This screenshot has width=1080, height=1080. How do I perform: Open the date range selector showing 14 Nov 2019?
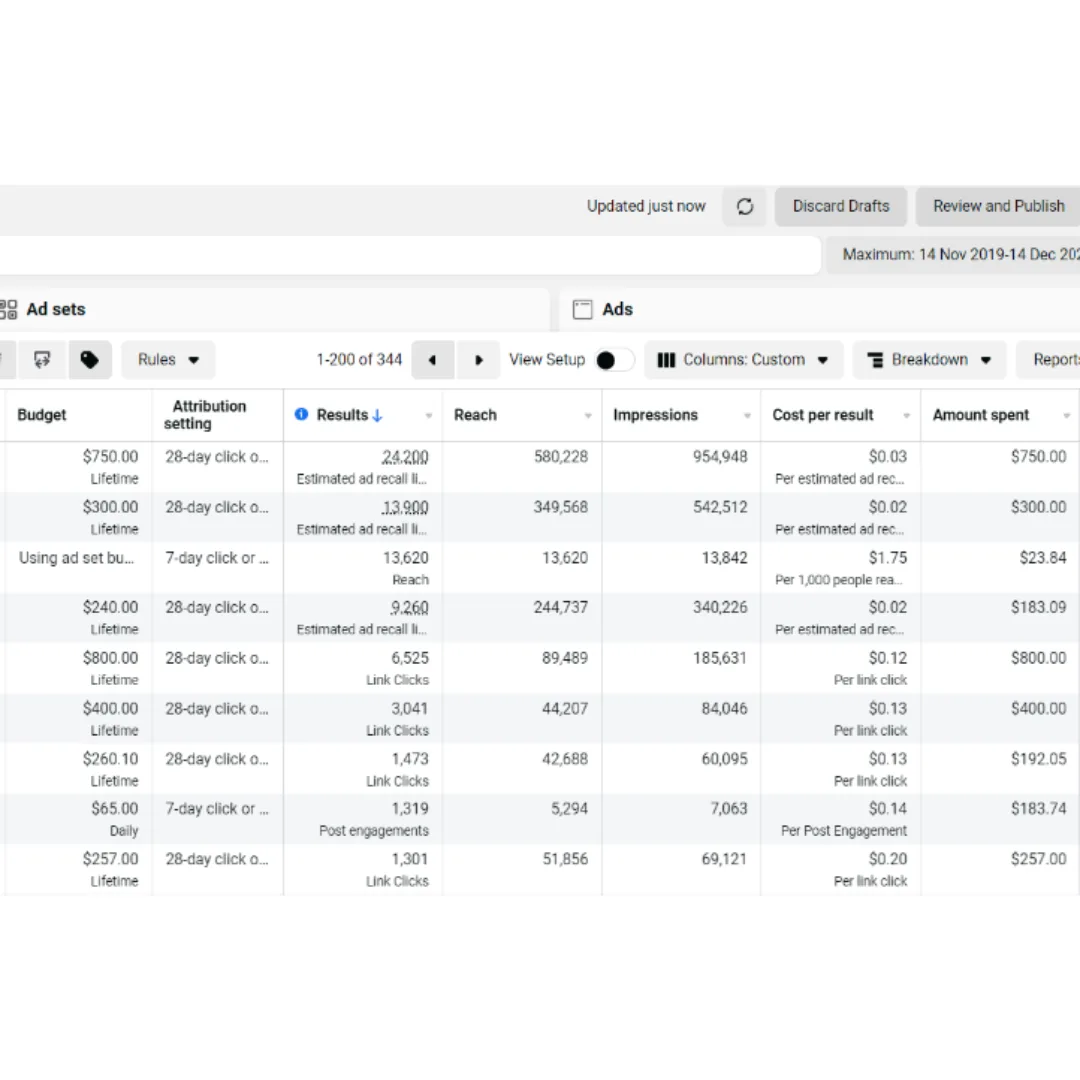coord(955,255)
